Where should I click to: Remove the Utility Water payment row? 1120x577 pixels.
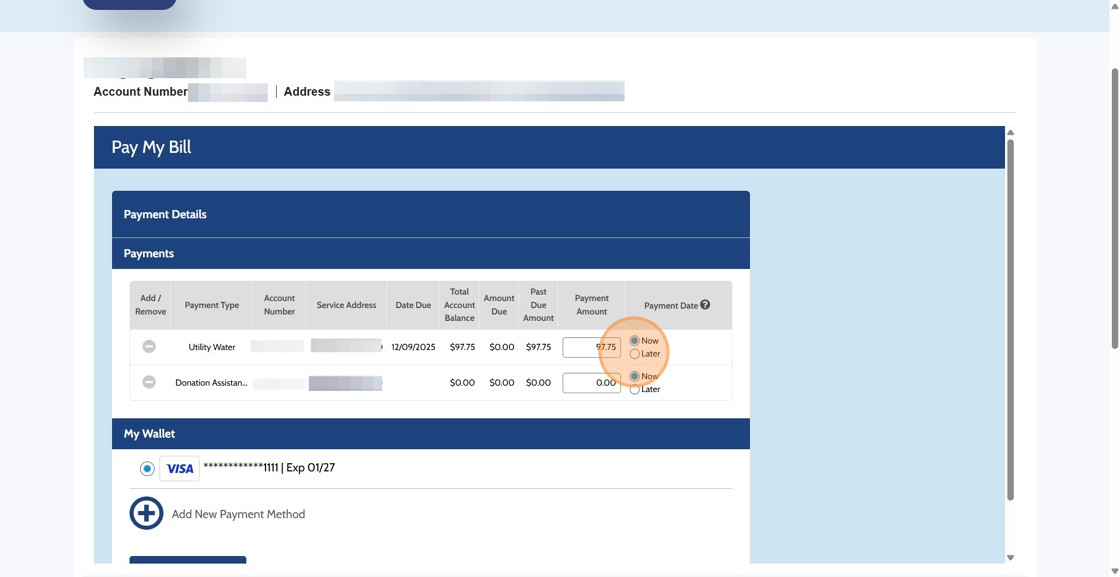148,346
